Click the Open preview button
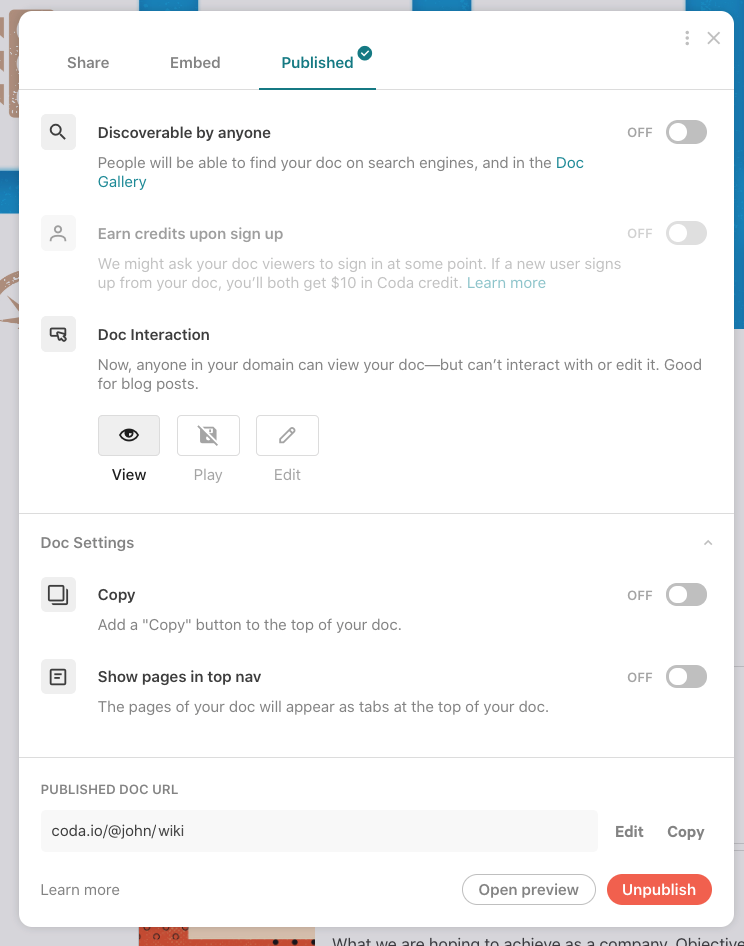This screenshot has height=946, width=744. tap(529, 889)
